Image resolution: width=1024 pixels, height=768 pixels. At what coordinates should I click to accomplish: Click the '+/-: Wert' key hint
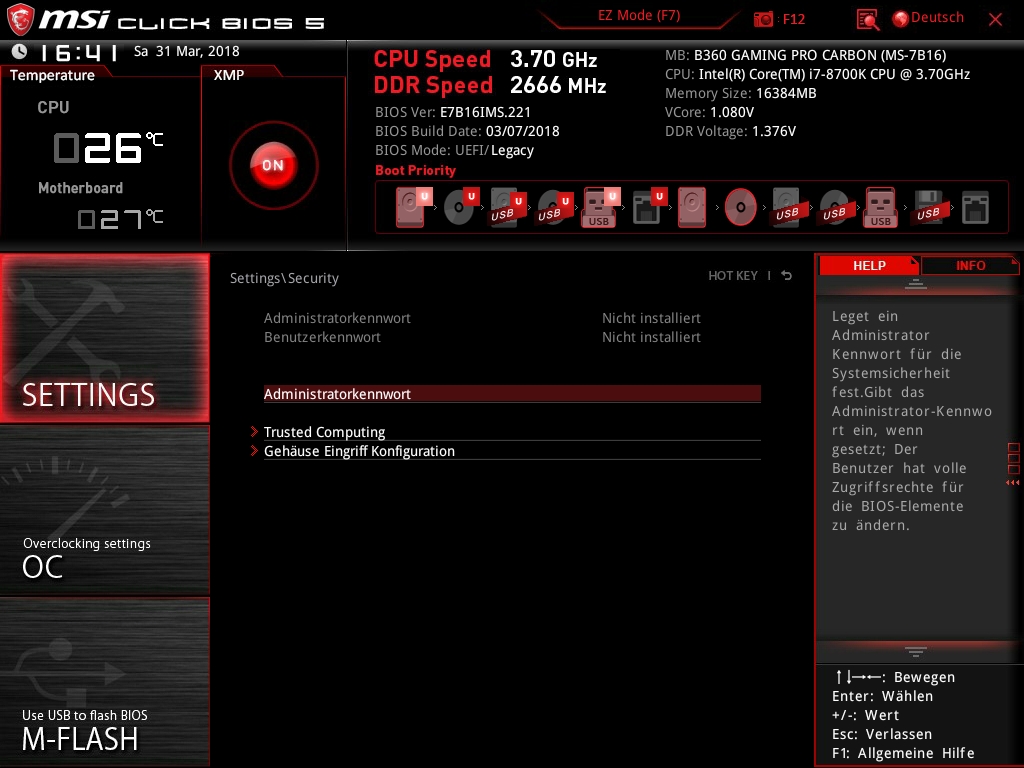pyautogui.click(x=865, y=715)
